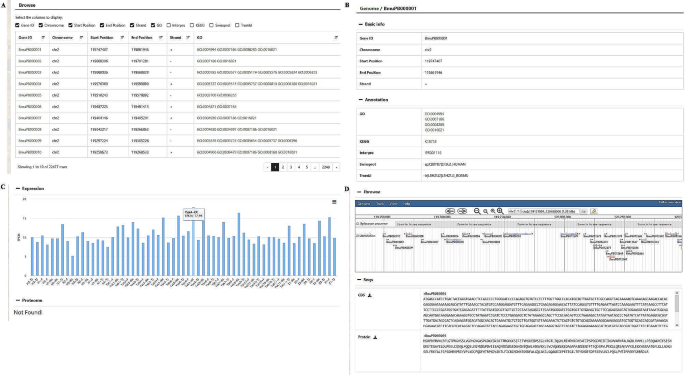685x375 pixels.
Task: Open the GO column filter icon
Action: 336,38
